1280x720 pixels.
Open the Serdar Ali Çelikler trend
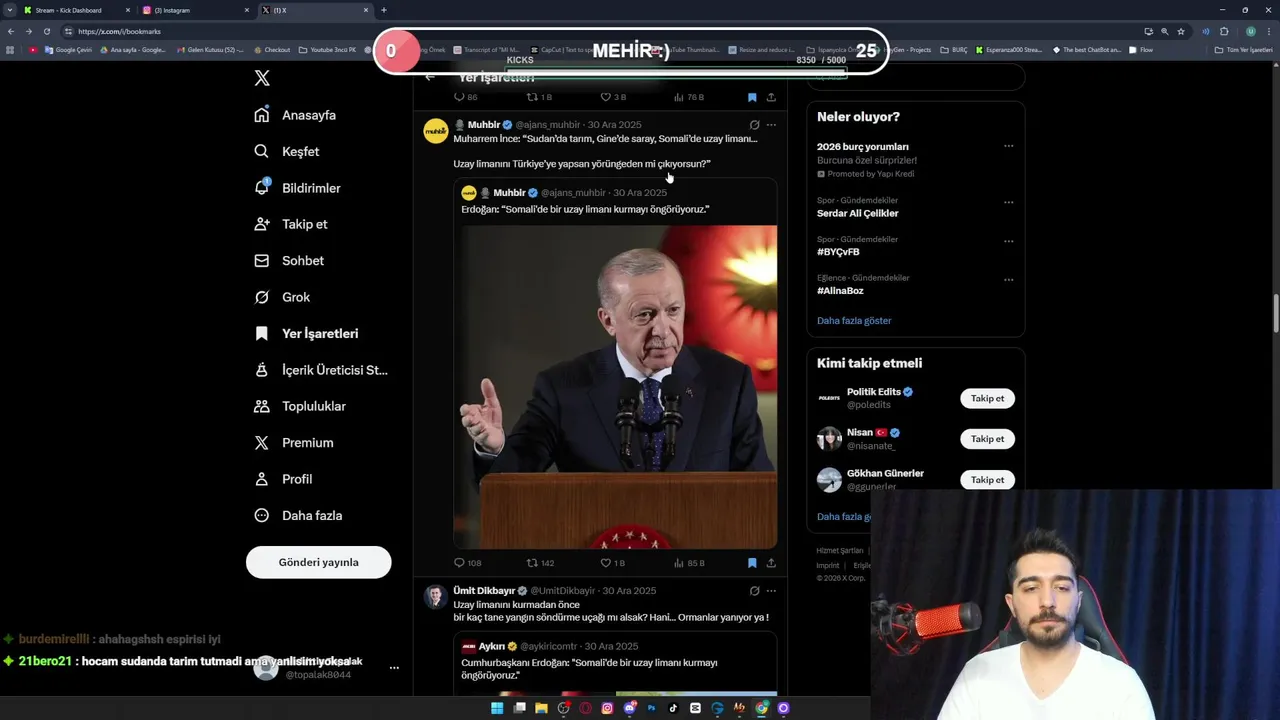click(x=857, y=213)
